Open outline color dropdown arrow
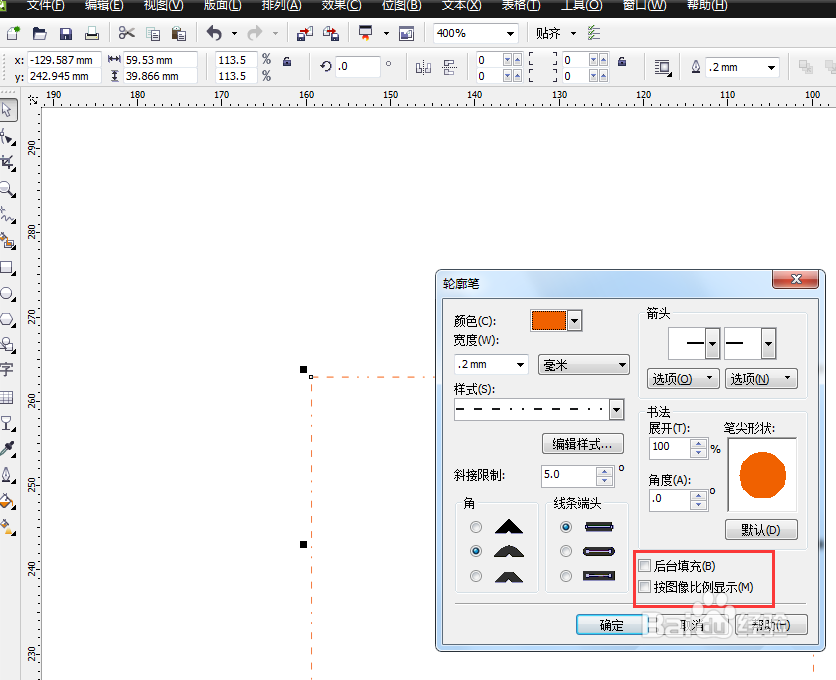The image size is (836, 680). [574, 321]
